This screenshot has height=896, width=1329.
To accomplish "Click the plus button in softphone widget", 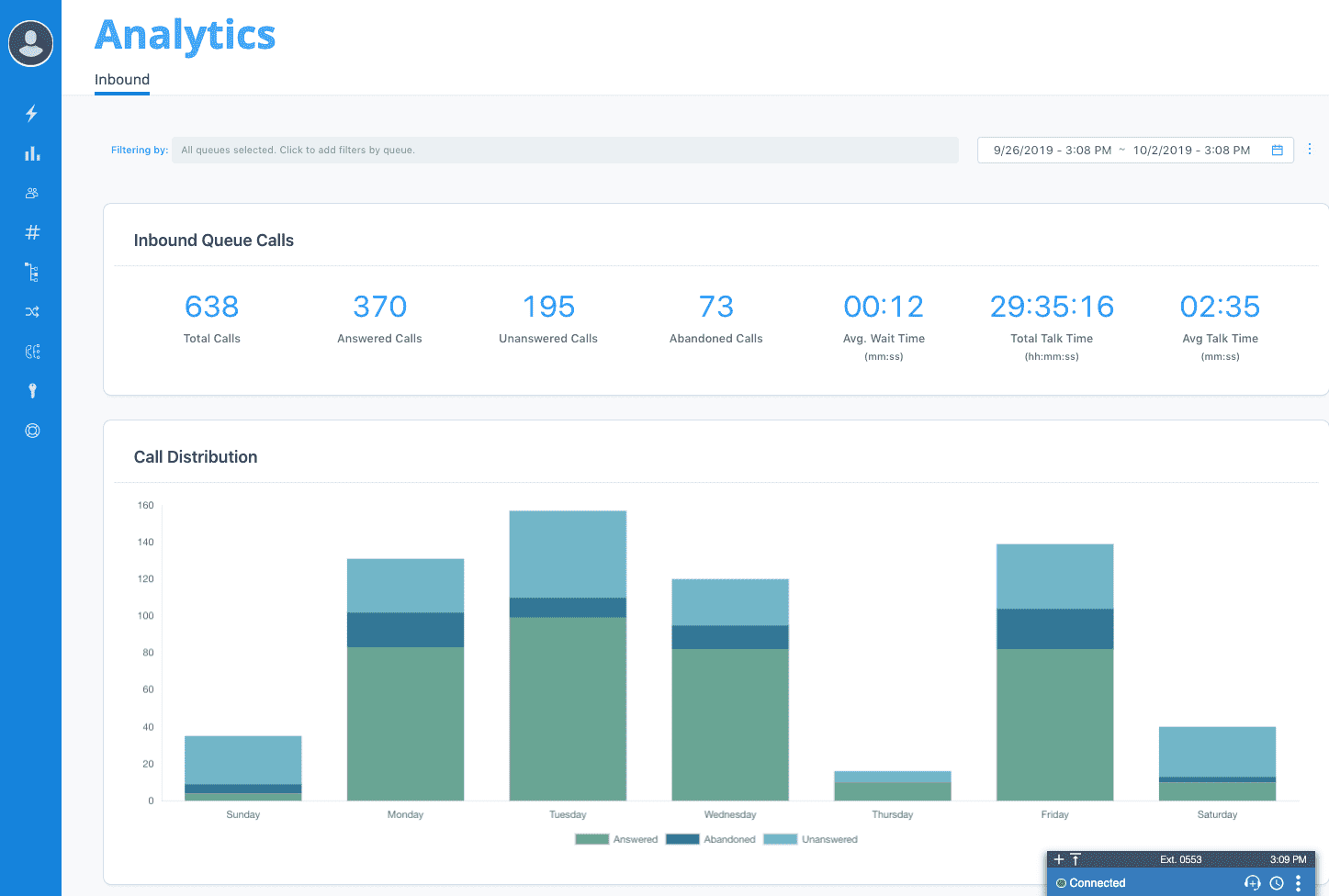I will click(1059, 859).
